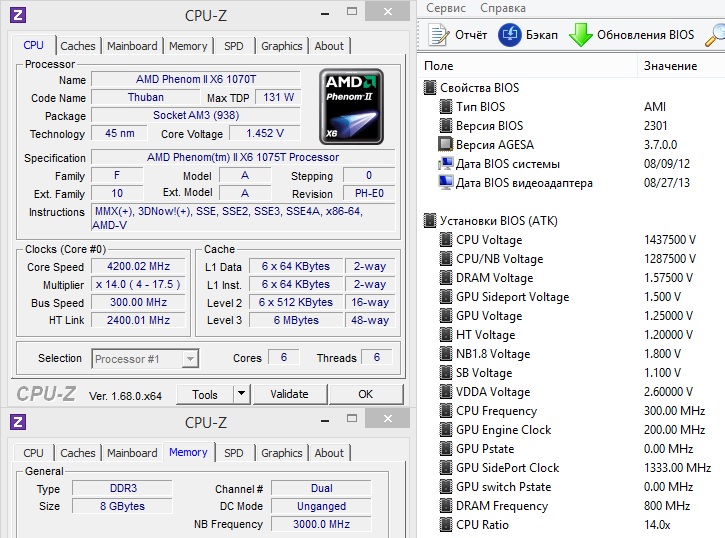Select SPD tab in lower CPU-Z window
Screen dimensions: 725x538
point(233,453)
